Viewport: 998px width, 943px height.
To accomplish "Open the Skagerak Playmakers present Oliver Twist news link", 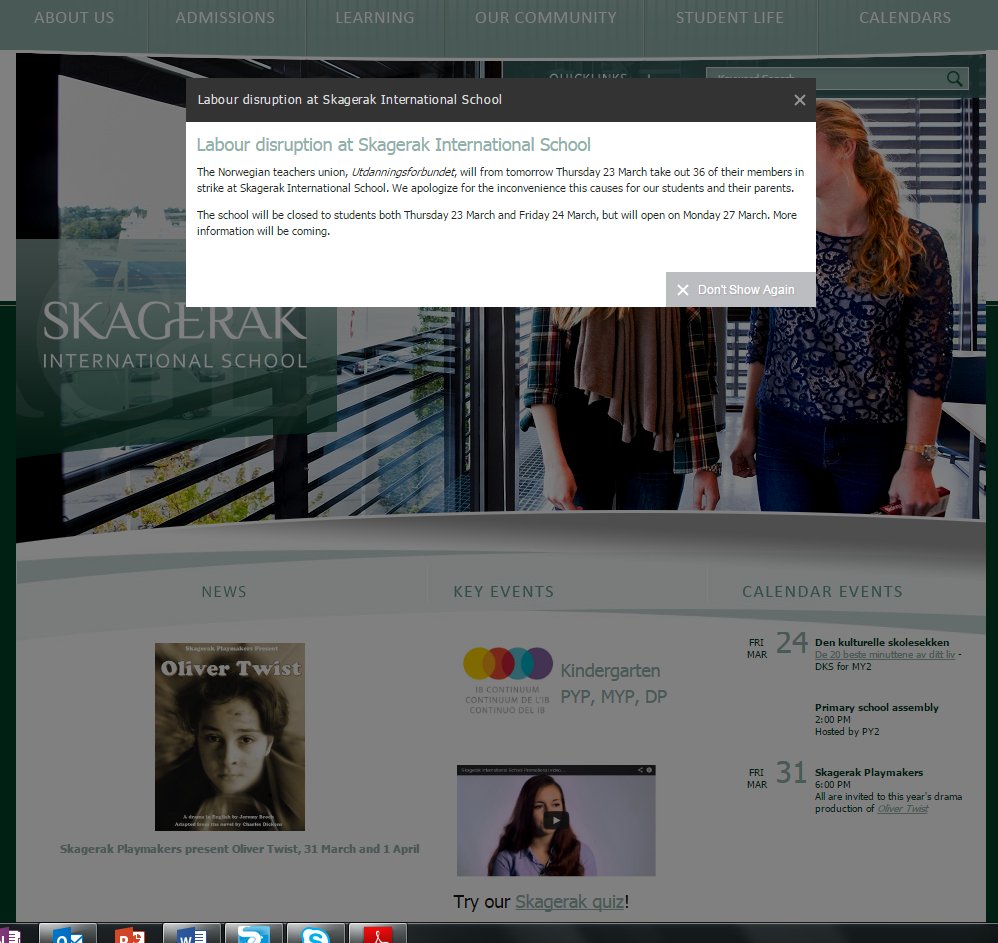I will point(239,849).
